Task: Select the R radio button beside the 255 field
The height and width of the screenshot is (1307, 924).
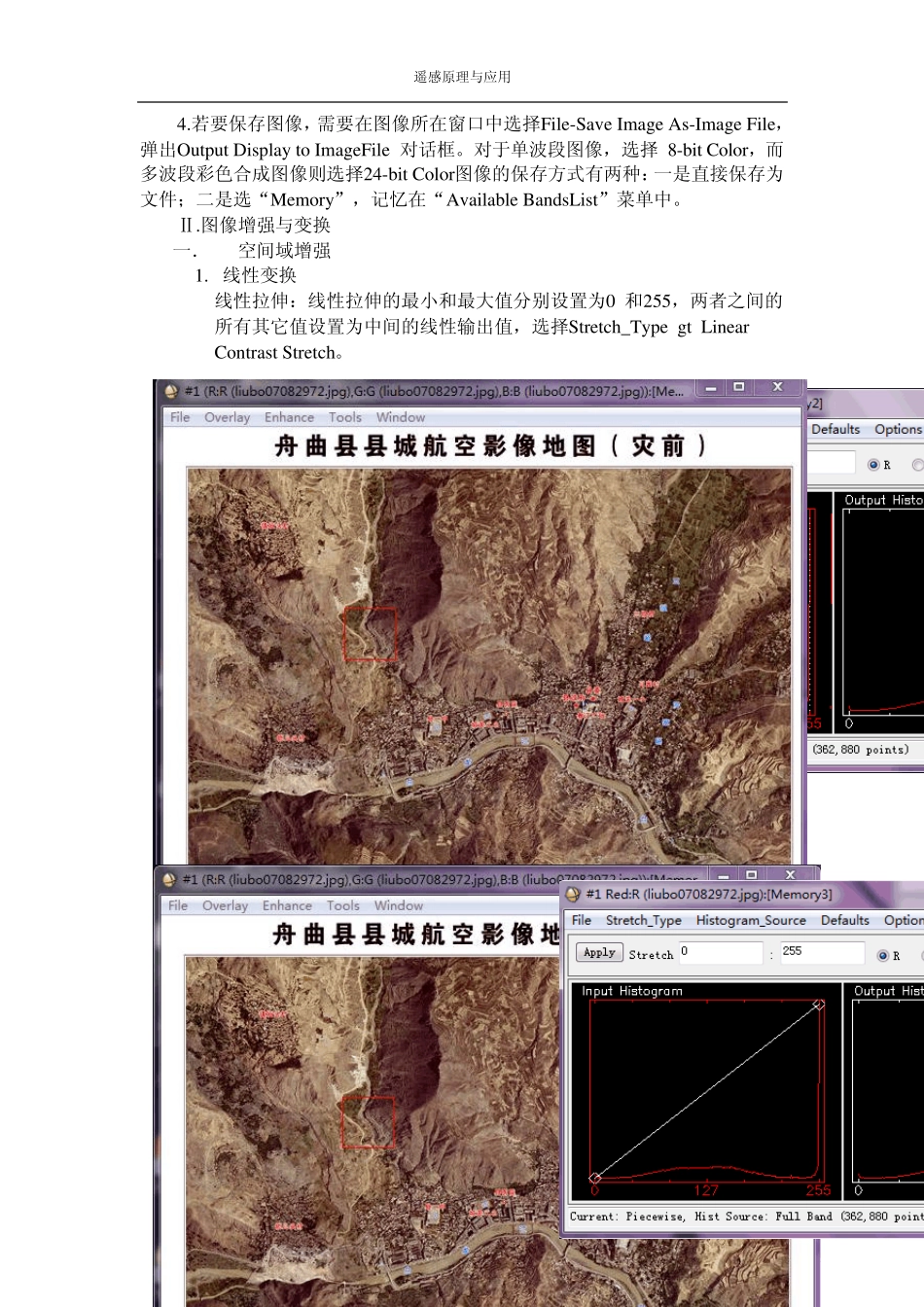Action: 882,956
